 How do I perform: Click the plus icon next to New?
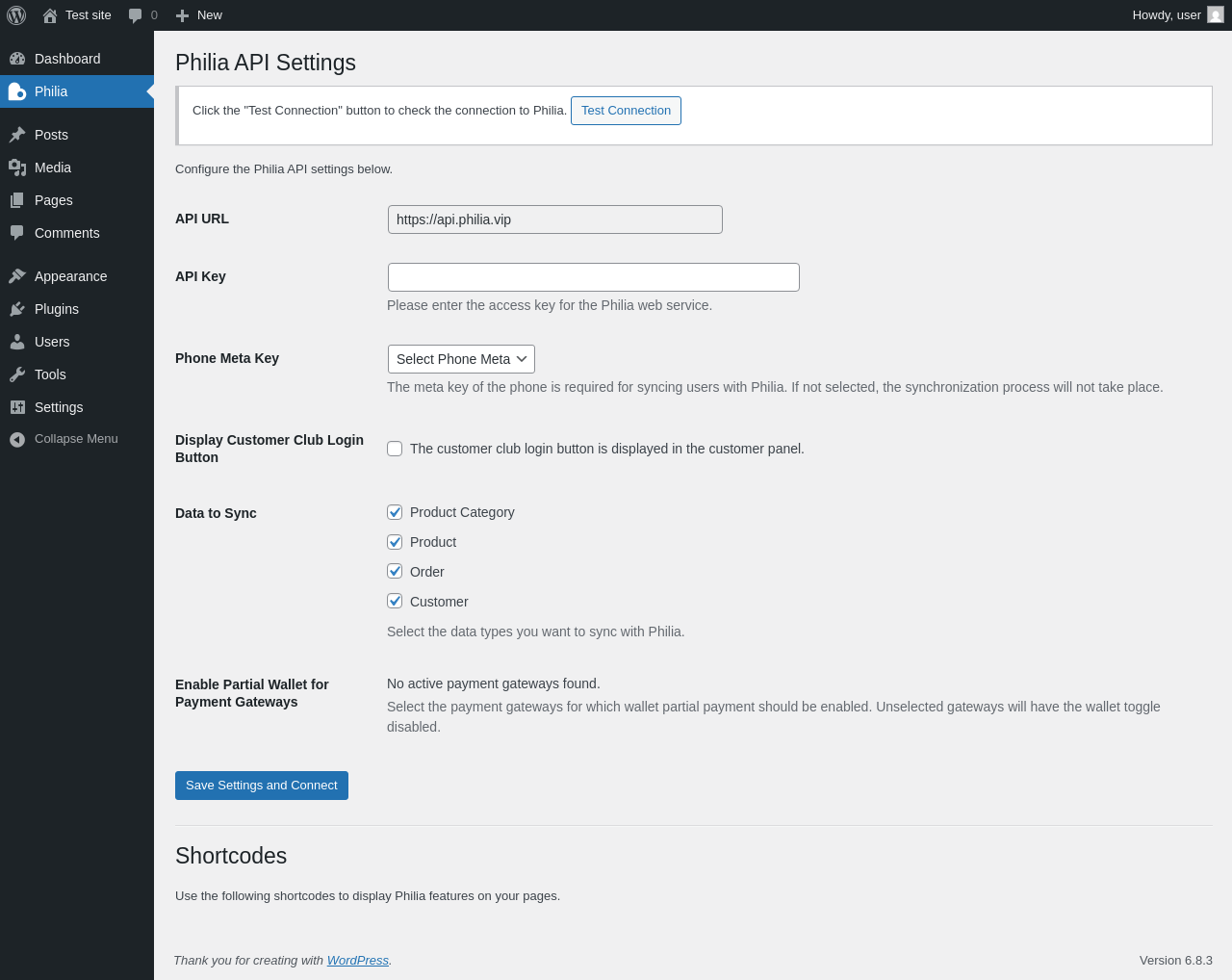pyautogui.click(x=182, y=15)
